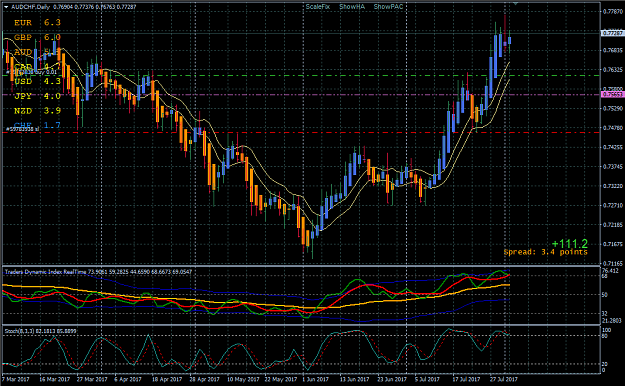
Task: Click the 1 Jun 2017 date label
Action: click(x=315, y=379)
